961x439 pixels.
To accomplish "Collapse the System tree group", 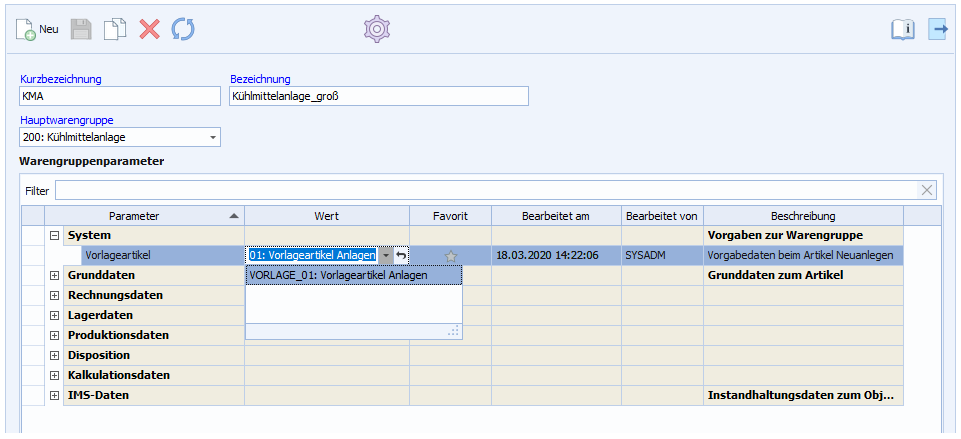I will (54, 235).
